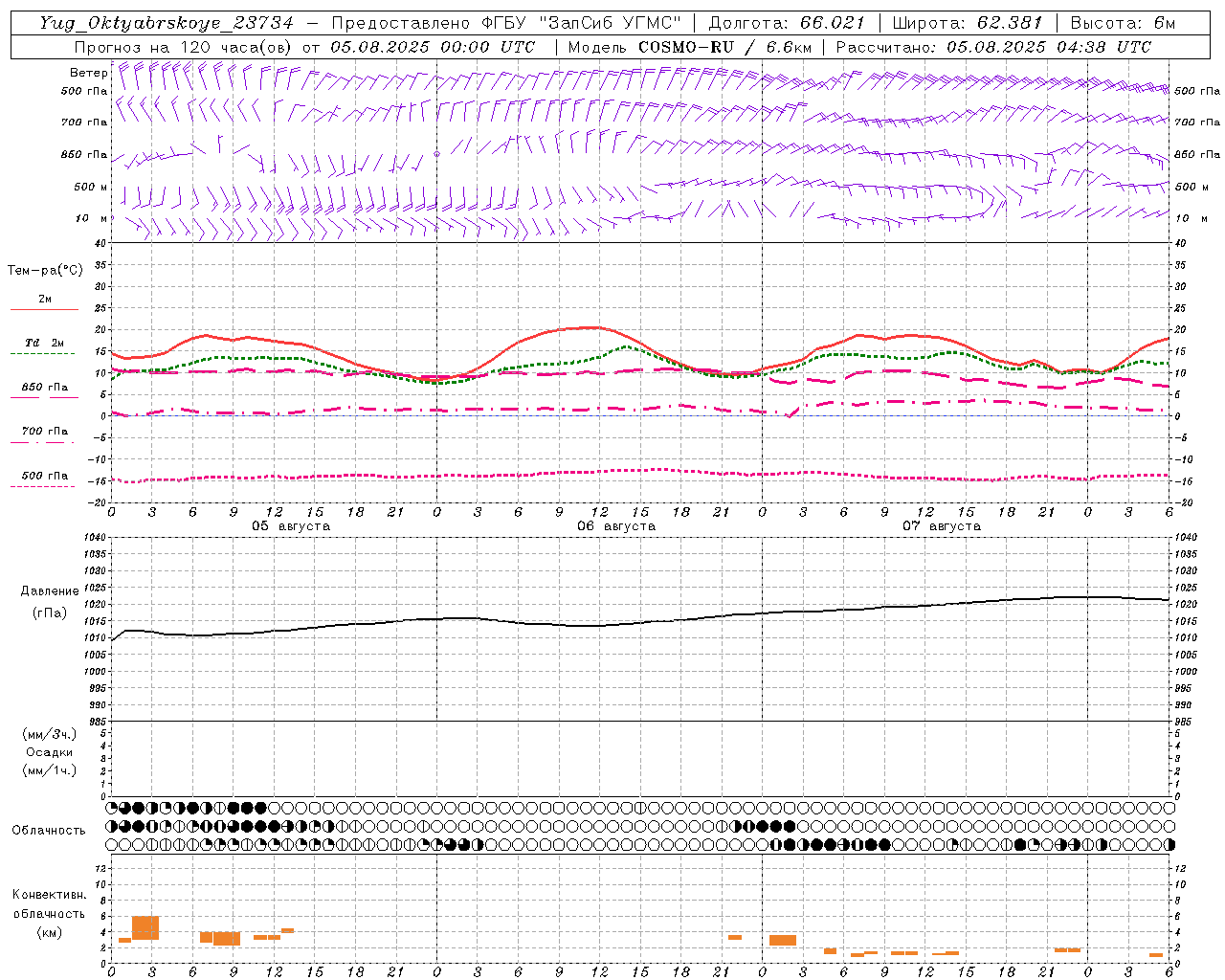Click the Облачность panel label

[49, 831]
